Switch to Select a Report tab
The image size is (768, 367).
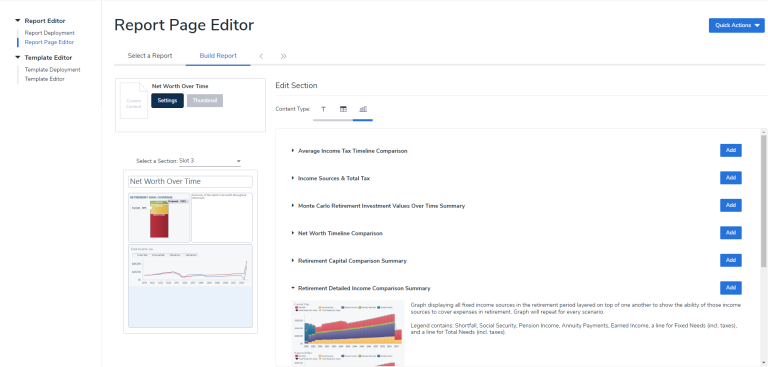[x=150, y=56]
